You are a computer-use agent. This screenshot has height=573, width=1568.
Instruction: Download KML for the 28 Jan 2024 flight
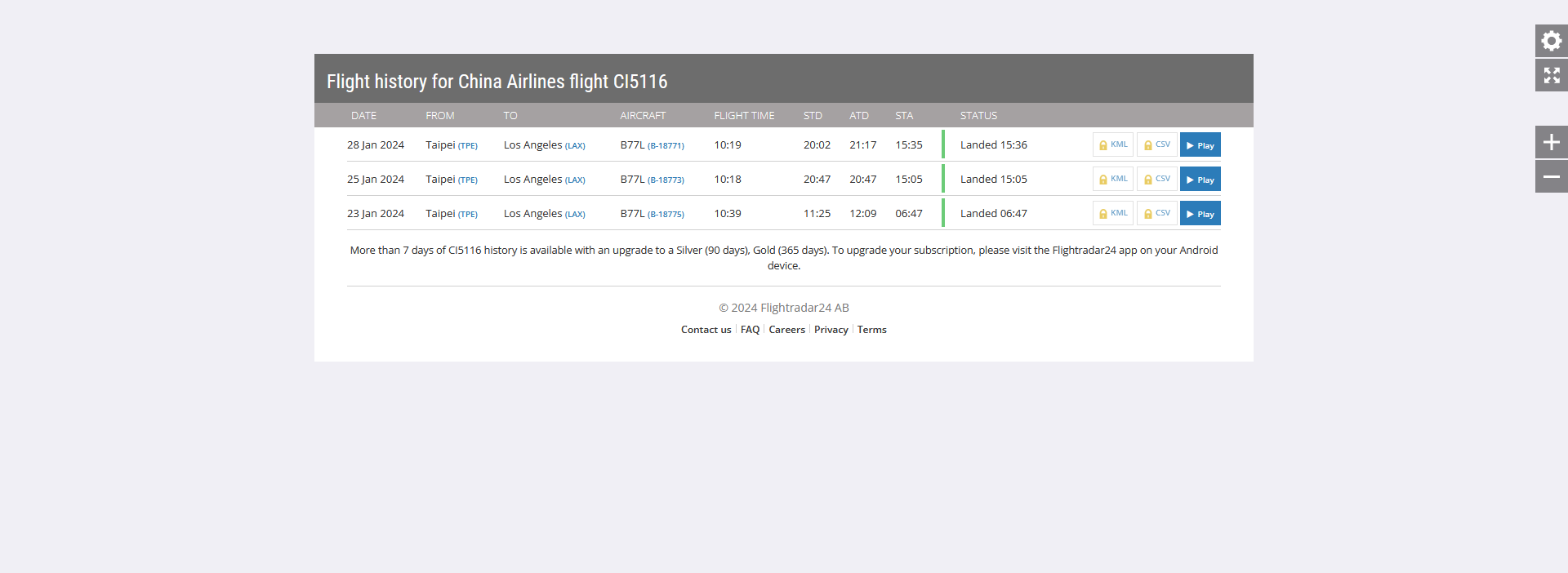tap(1113, 144)
